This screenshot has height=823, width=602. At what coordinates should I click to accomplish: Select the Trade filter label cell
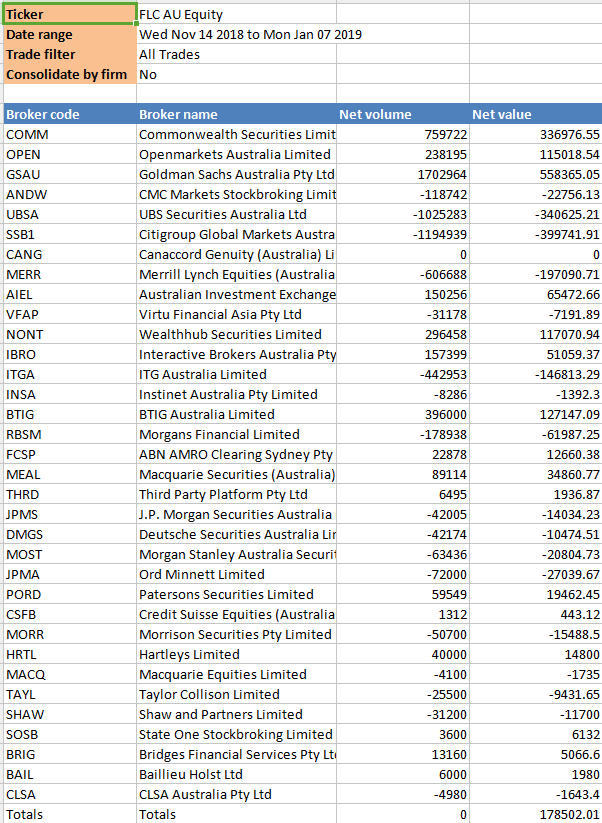(69, 54)
